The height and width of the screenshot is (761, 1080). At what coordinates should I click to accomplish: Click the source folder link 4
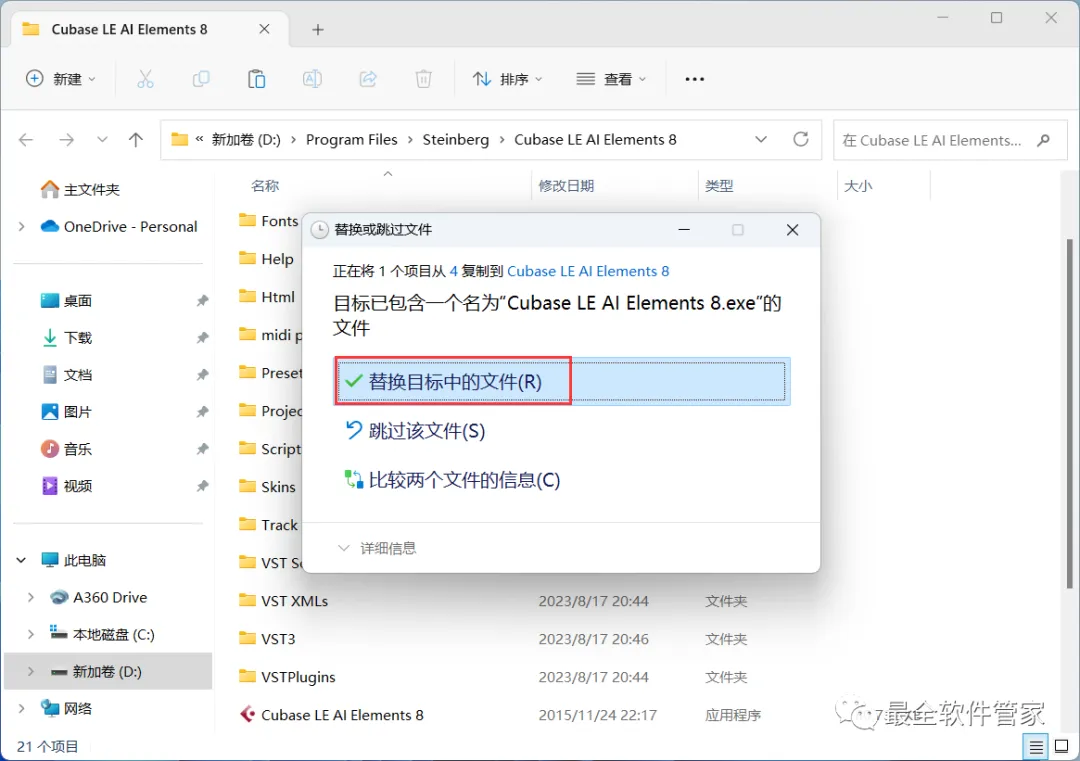click(453, 271)
